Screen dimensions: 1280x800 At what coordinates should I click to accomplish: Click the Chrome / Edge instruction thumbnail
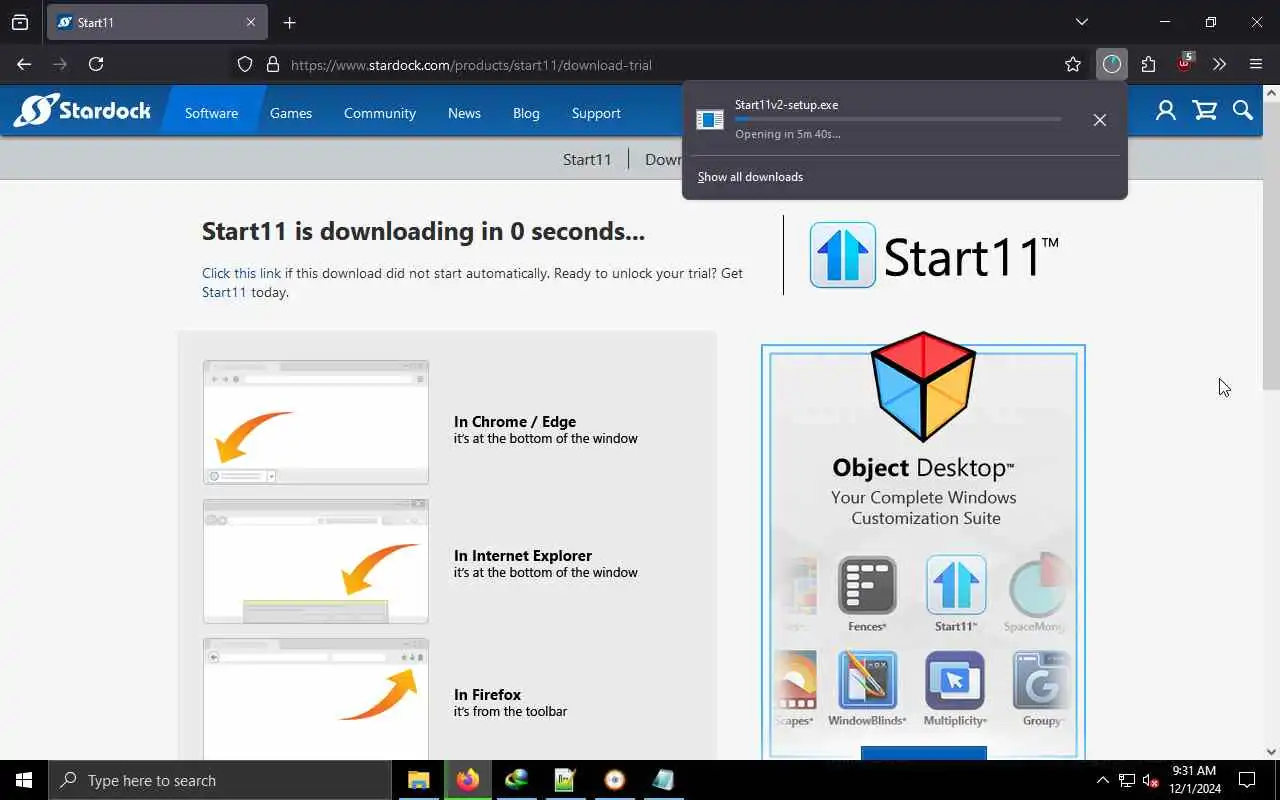(x=316, y=422)
